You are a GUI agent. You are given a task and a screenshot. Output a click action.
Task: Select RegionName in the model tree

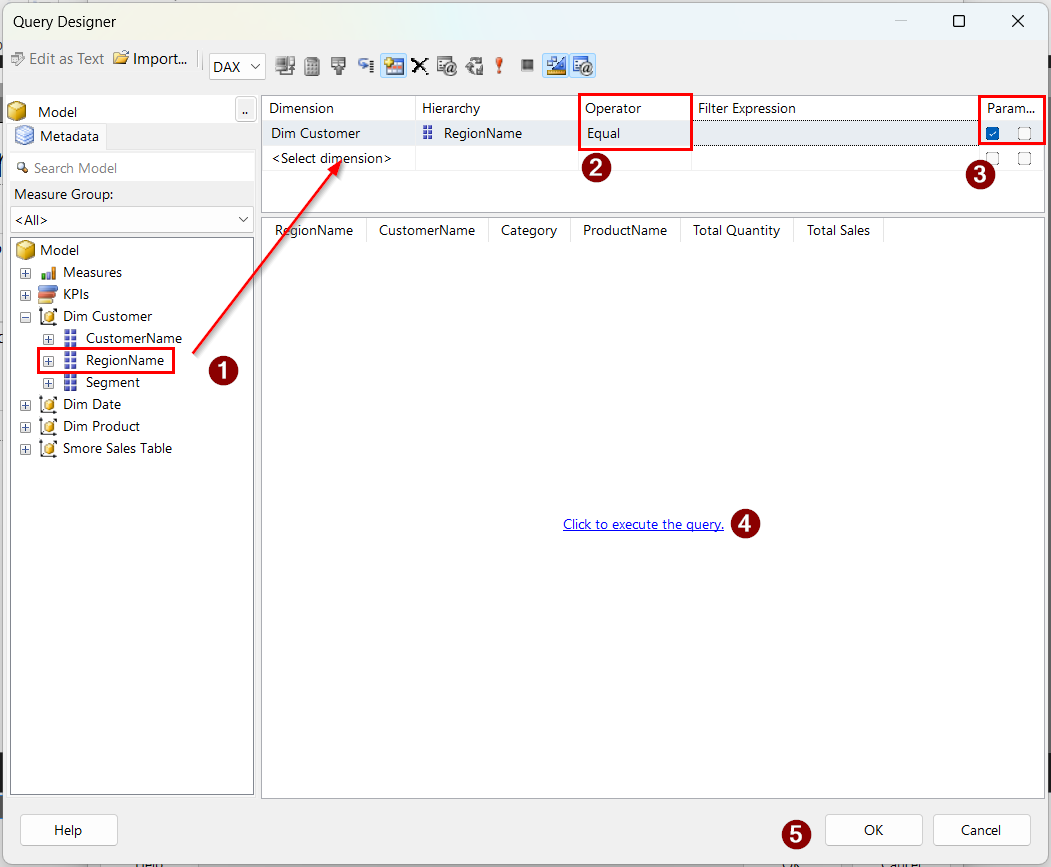[125, 361]
